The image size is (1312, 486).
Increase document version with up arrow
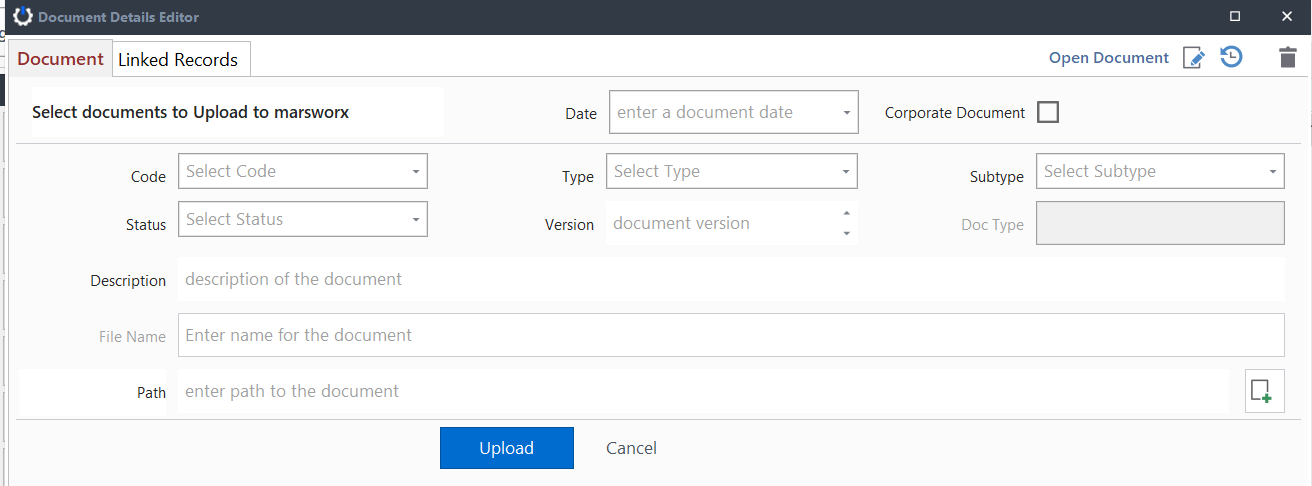(847, 213)
